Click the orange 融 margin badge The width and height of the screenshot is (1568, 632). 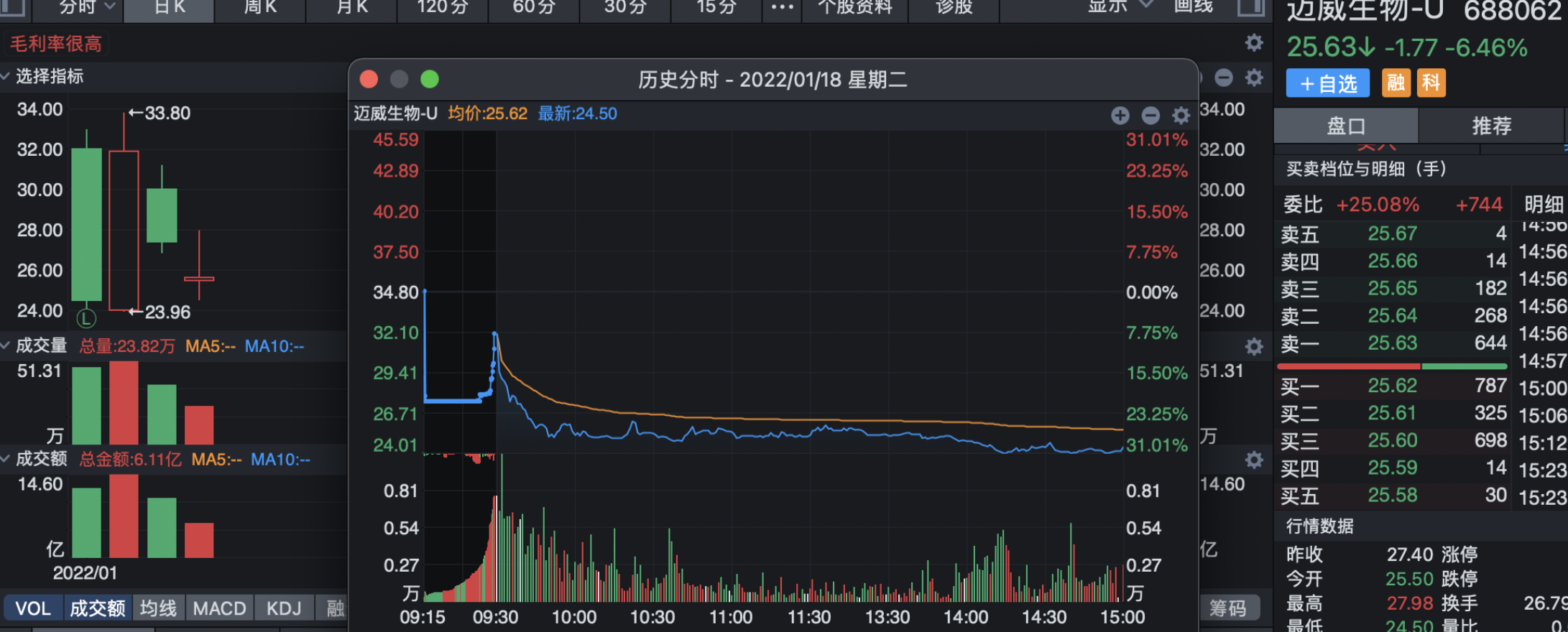pyautogui.click(x=1396, y=83)
